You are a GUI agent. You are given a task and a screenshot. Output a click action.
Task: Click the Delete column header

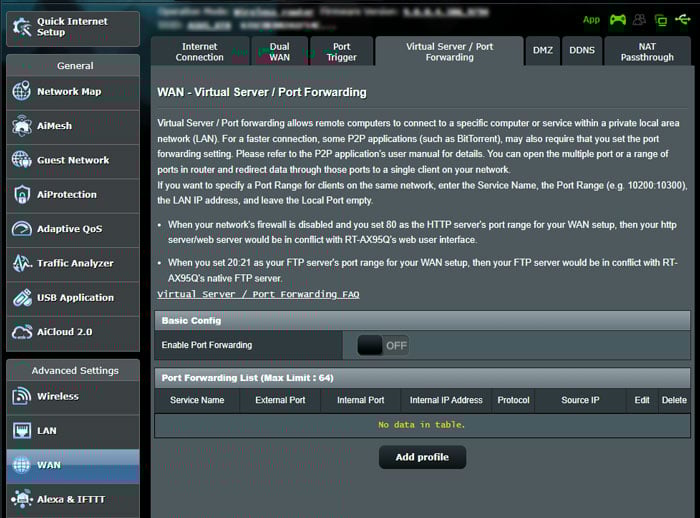point(674,400)
